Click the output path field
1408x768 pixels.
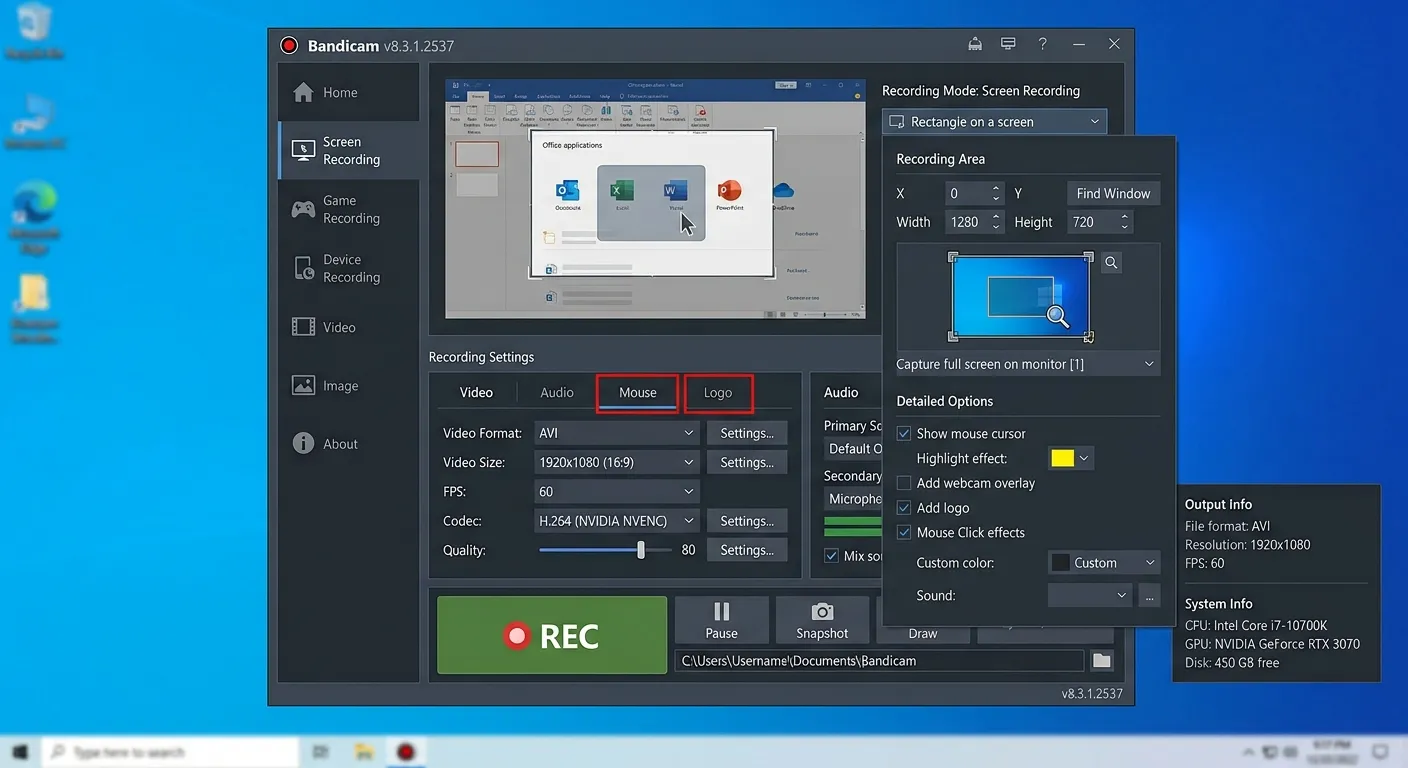click(x=879, y=661)
